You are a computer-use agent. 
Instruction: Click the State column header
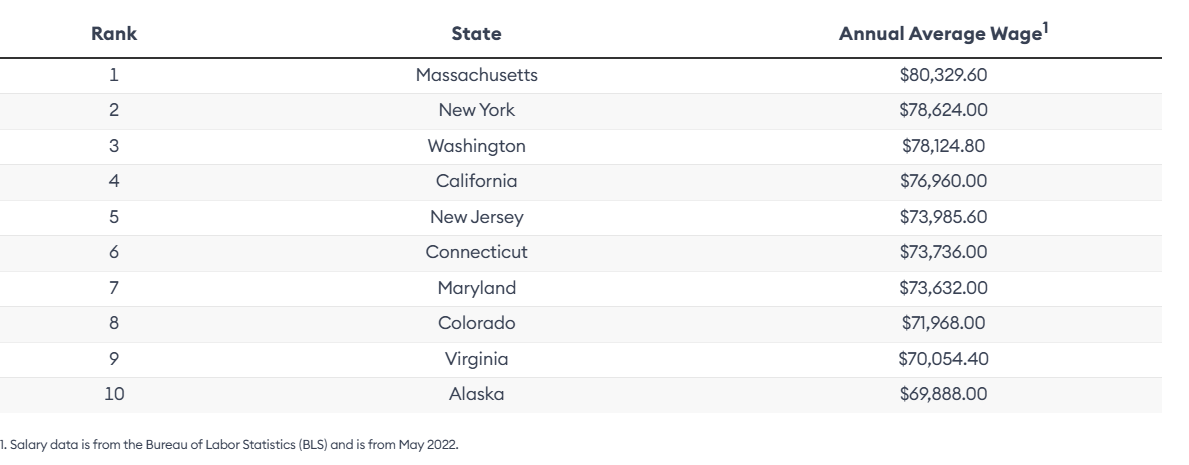click(x=477, y=34)
